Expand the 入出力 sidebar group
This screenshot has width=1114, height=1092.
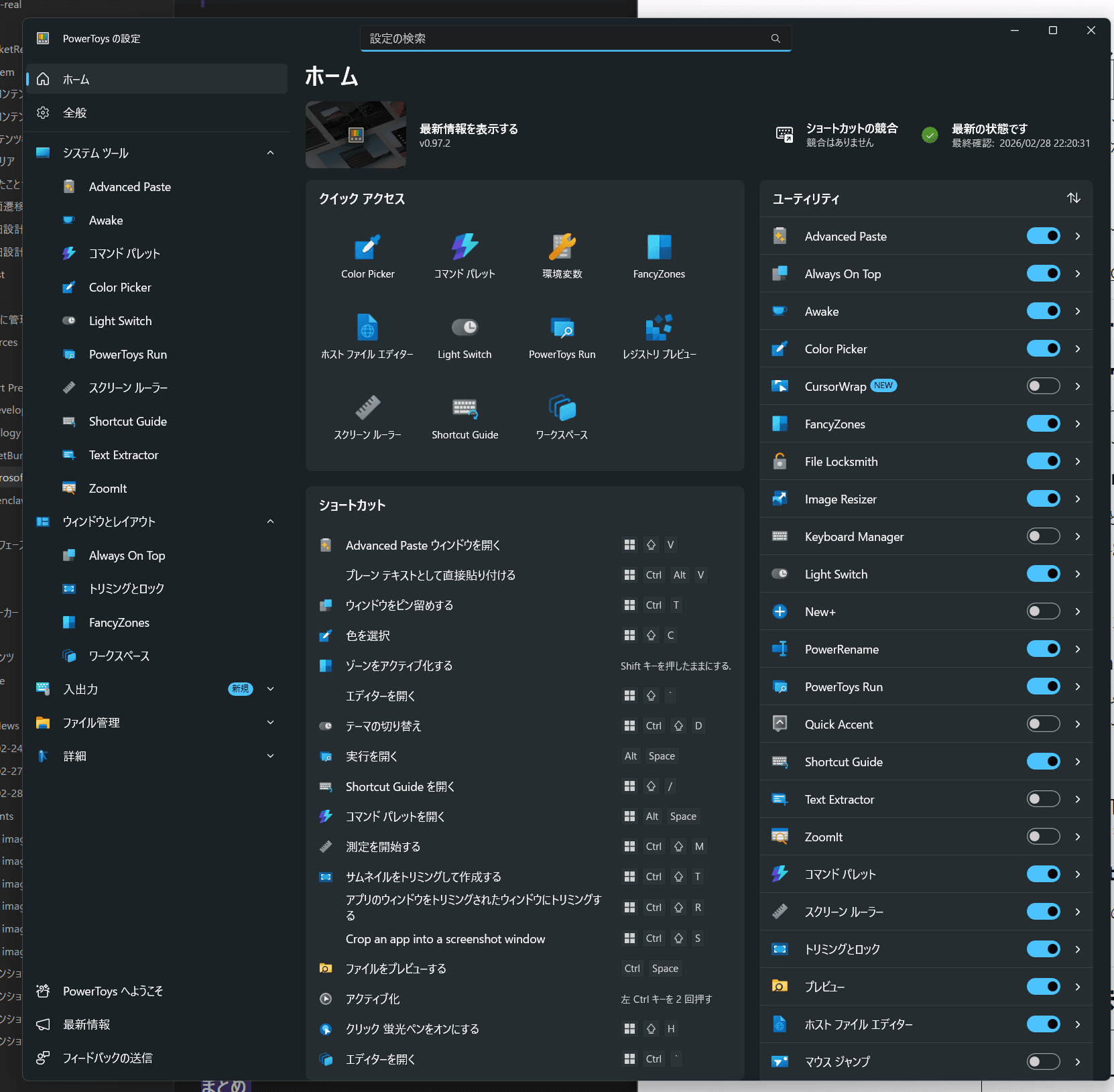point(270,689)
